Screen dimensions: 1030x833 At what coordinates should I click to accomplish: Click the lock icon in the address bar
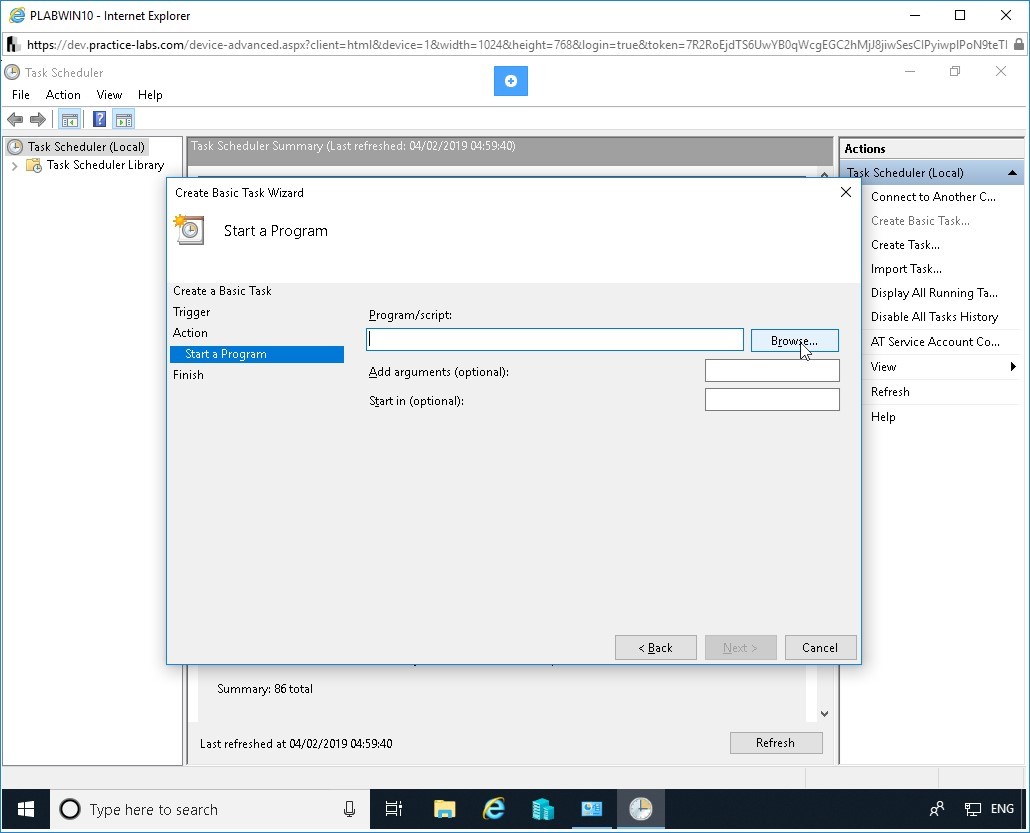(x=1018, y=45)
